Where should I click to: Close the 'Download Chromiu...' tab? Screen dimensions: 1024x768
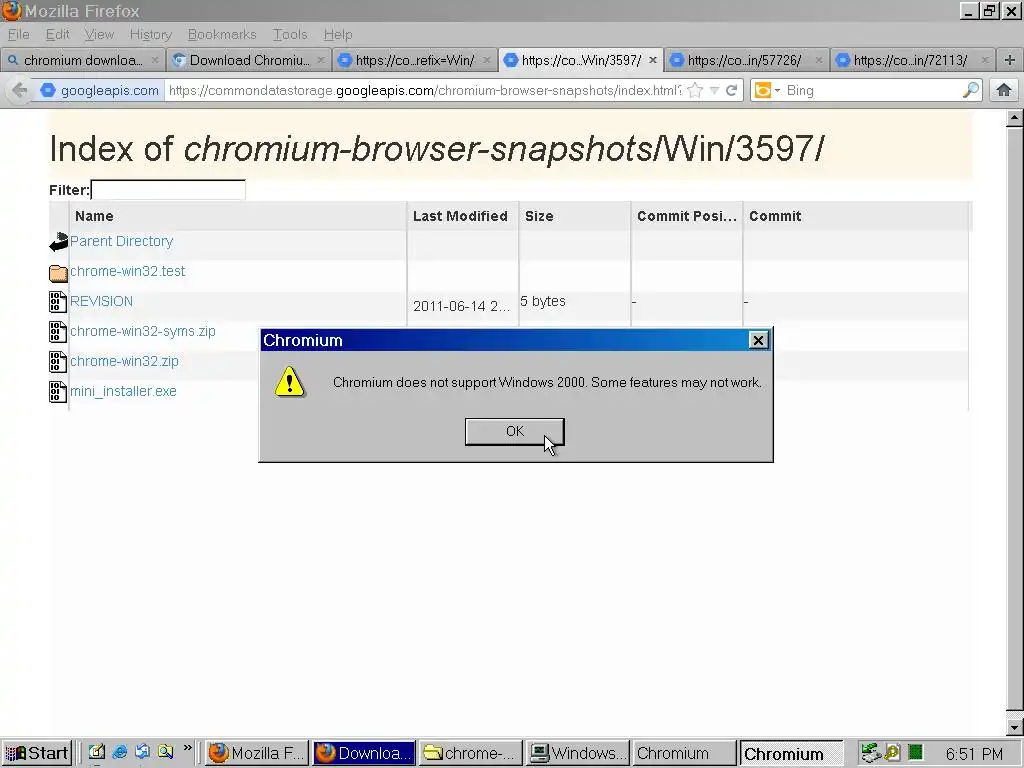coord(321,60)
